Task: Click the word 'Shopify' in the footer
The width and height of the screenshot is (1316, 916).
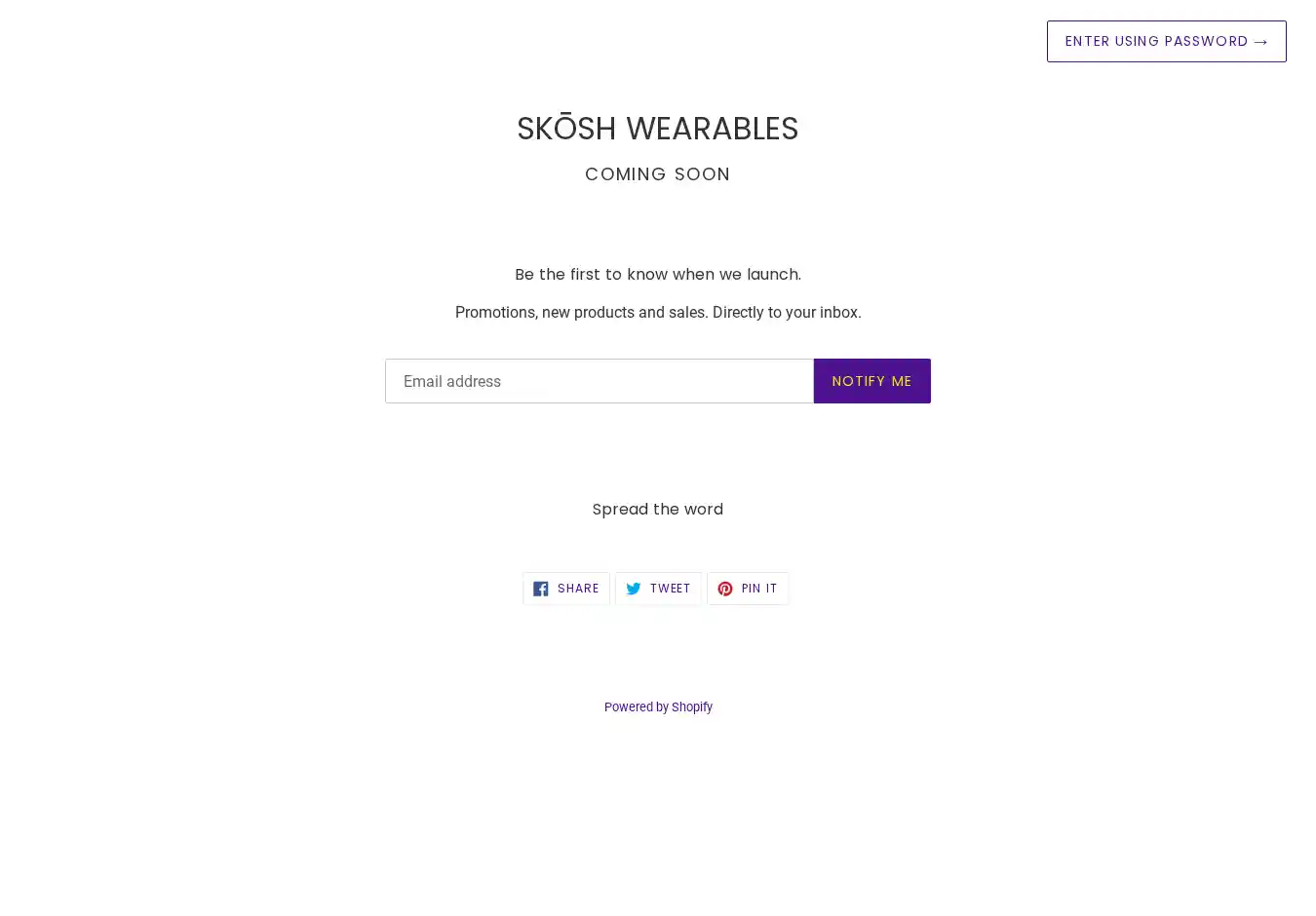Action: click(692, 707)
